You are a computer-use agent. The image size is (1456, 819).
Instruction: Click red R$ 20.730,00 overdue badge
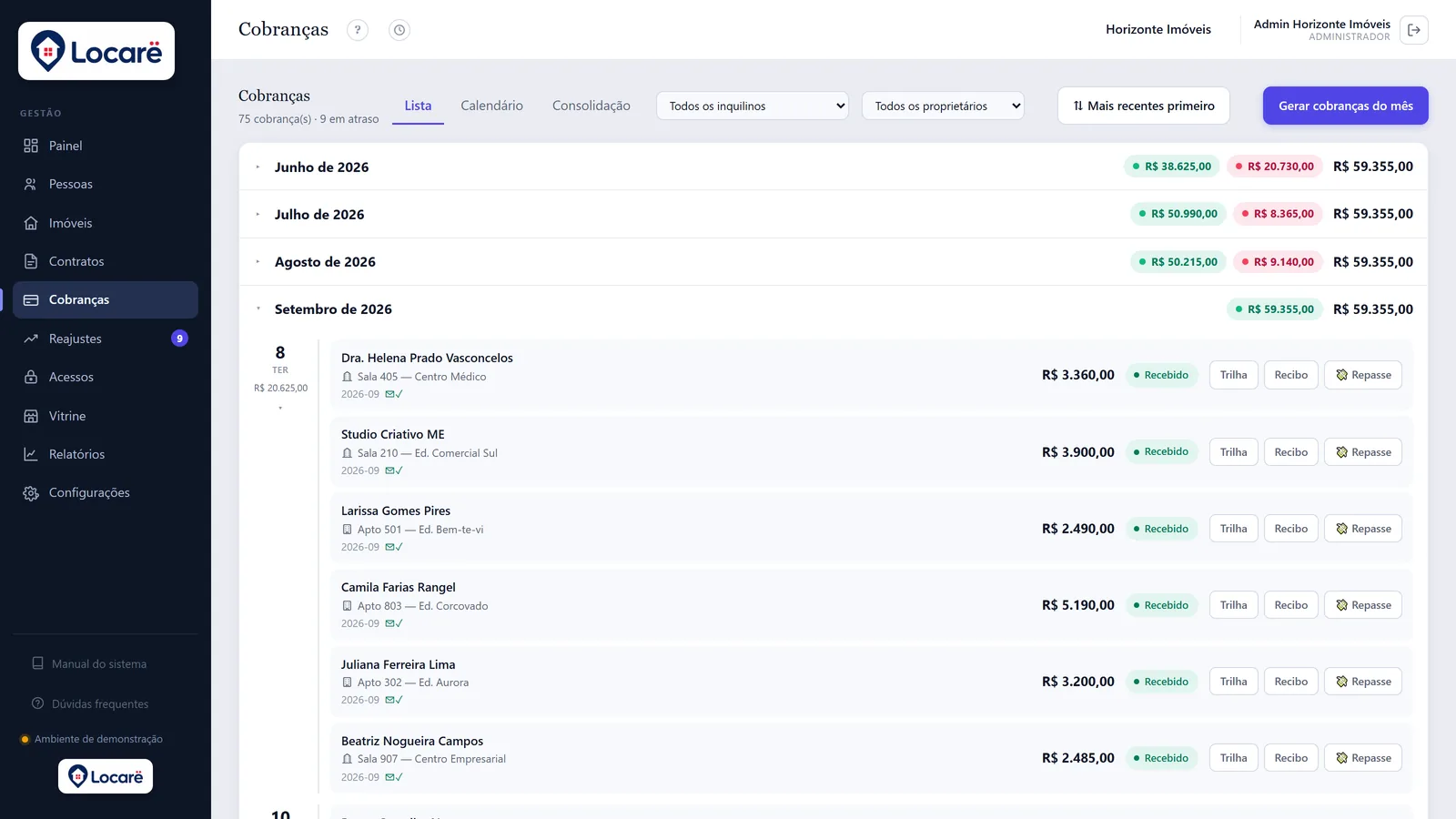click(1274, 167)
